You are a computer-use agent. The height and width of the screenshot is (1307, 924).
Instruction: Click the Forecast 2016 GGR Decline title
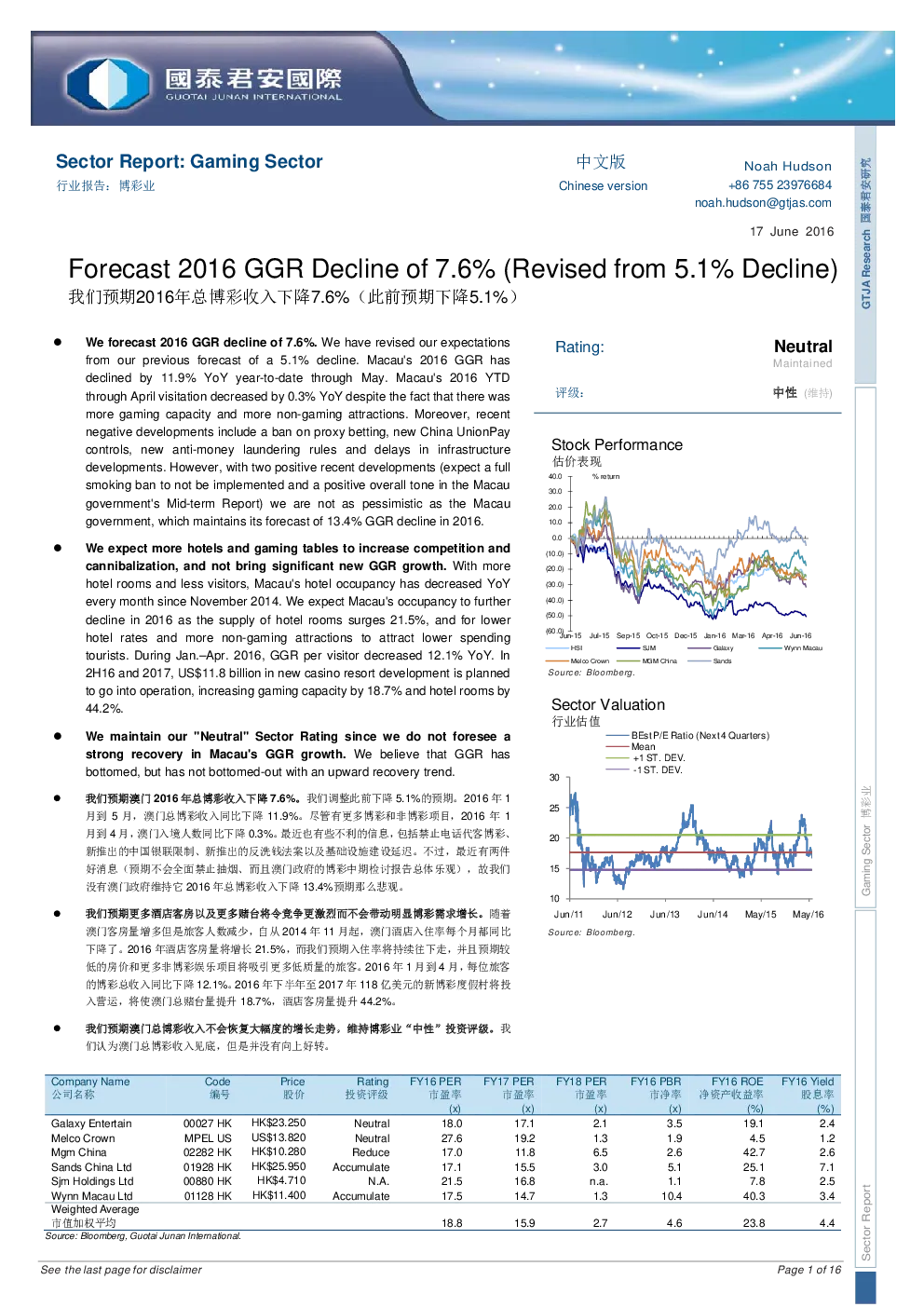click(x=453, y=268)
